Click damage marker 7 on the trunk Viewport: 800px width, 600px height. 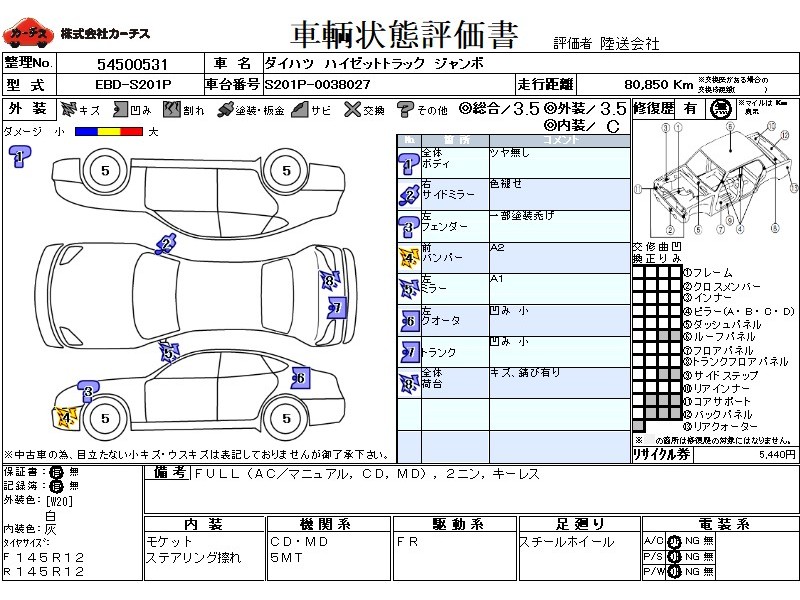pyautogui.click(x=336, y=307)
